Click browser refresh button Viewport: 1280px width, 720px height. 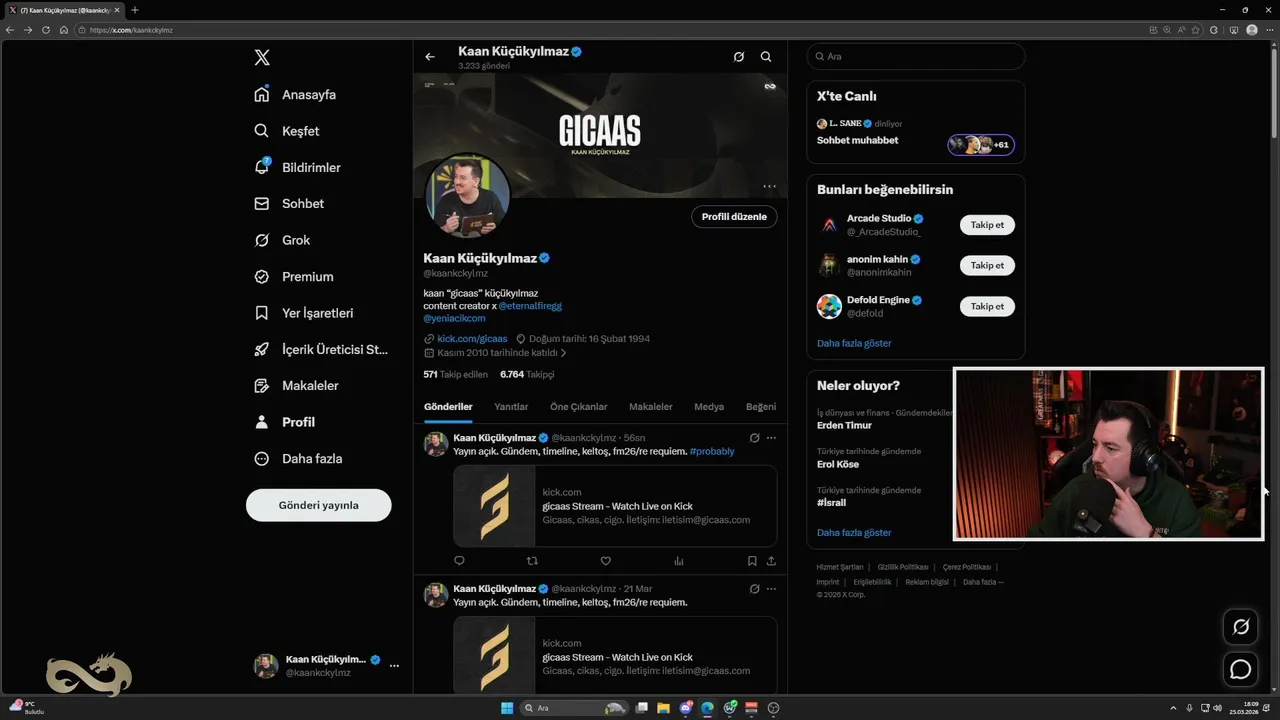(x=46, y=30)
